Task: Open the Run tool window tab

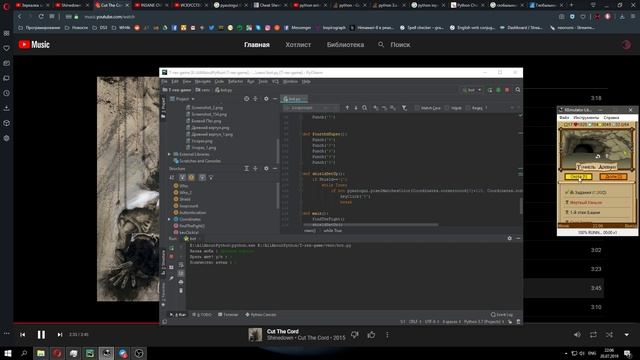Action: (x=178, y=315)
